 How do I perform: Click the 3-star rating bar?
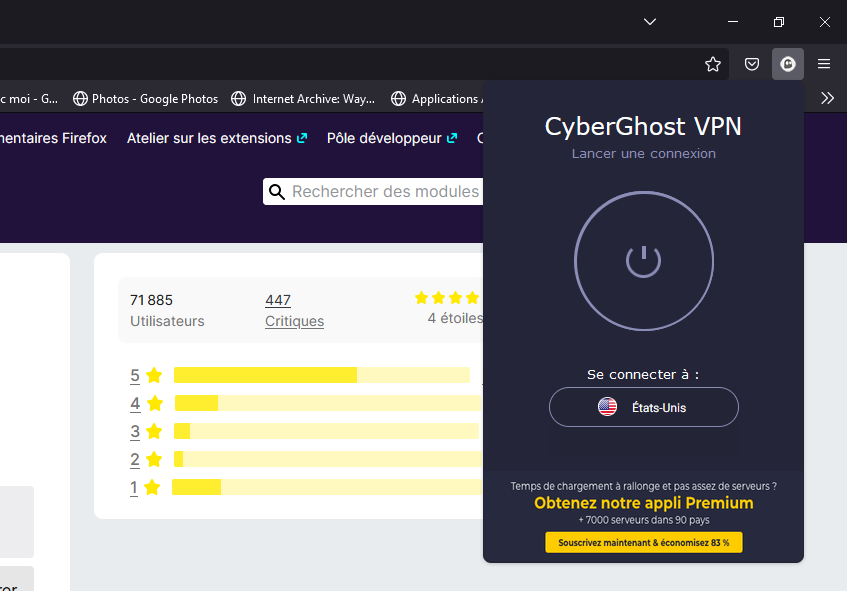pyautogui.click(x=326, y=431)
